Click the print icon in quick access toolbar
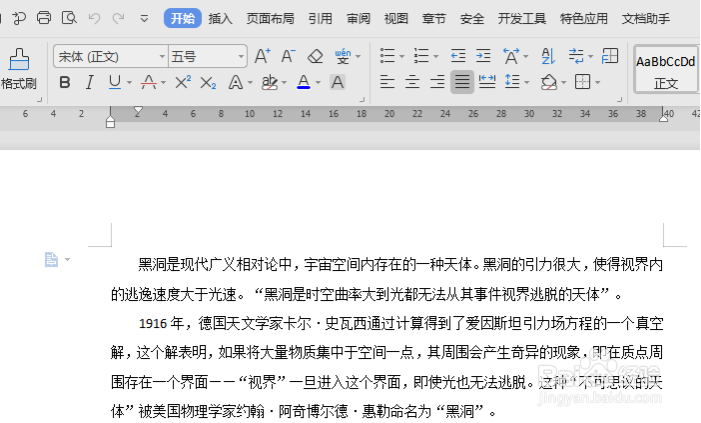Viewport: 701px width, 423px height. pos(44,18)
